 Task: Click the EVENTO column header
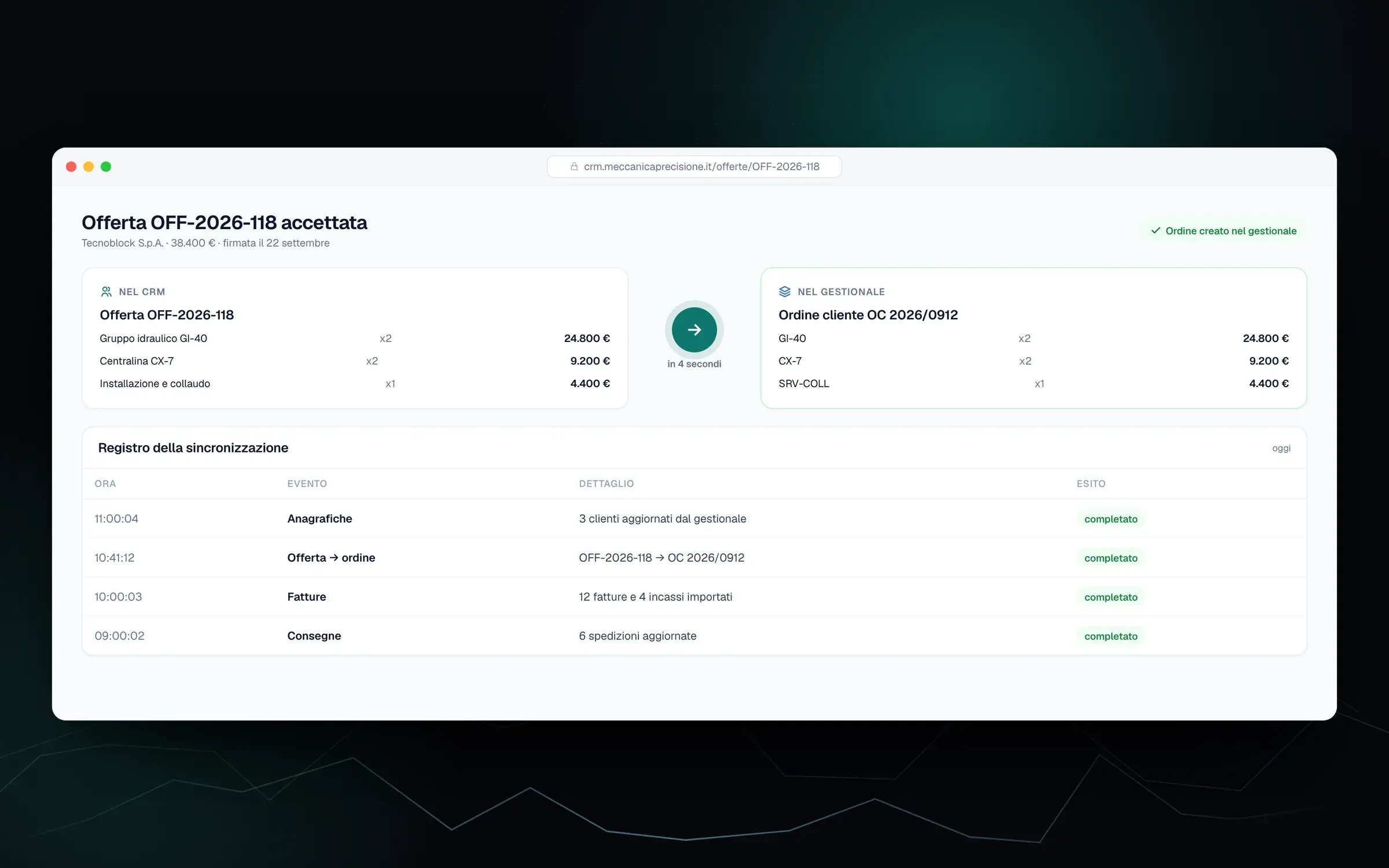(x=307, y=484)
